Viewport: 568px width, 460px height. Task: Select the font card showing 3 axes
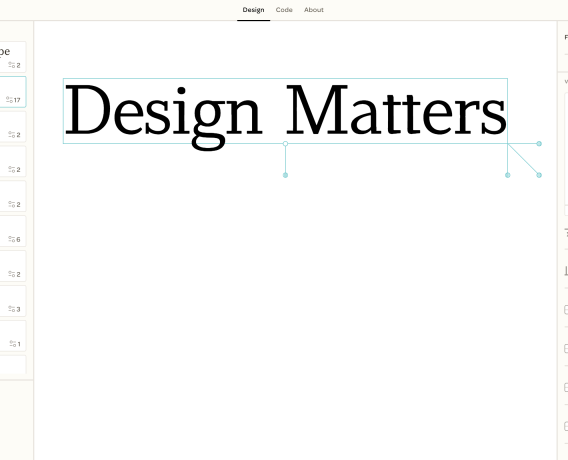click(x=13, y=301)
